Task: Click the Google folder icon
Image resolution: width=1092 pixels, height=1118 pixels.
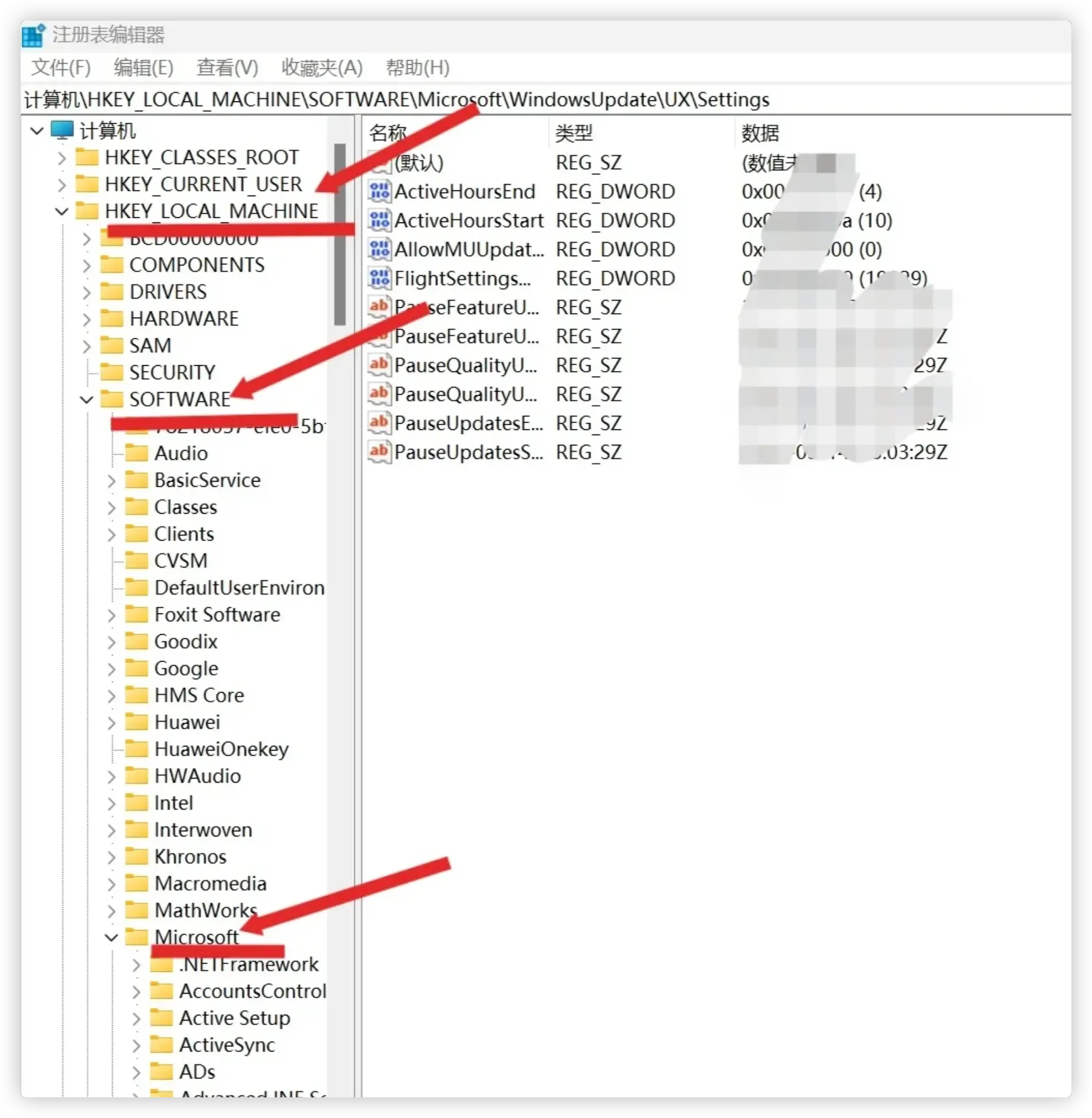Action: click(x=136, y=668)
